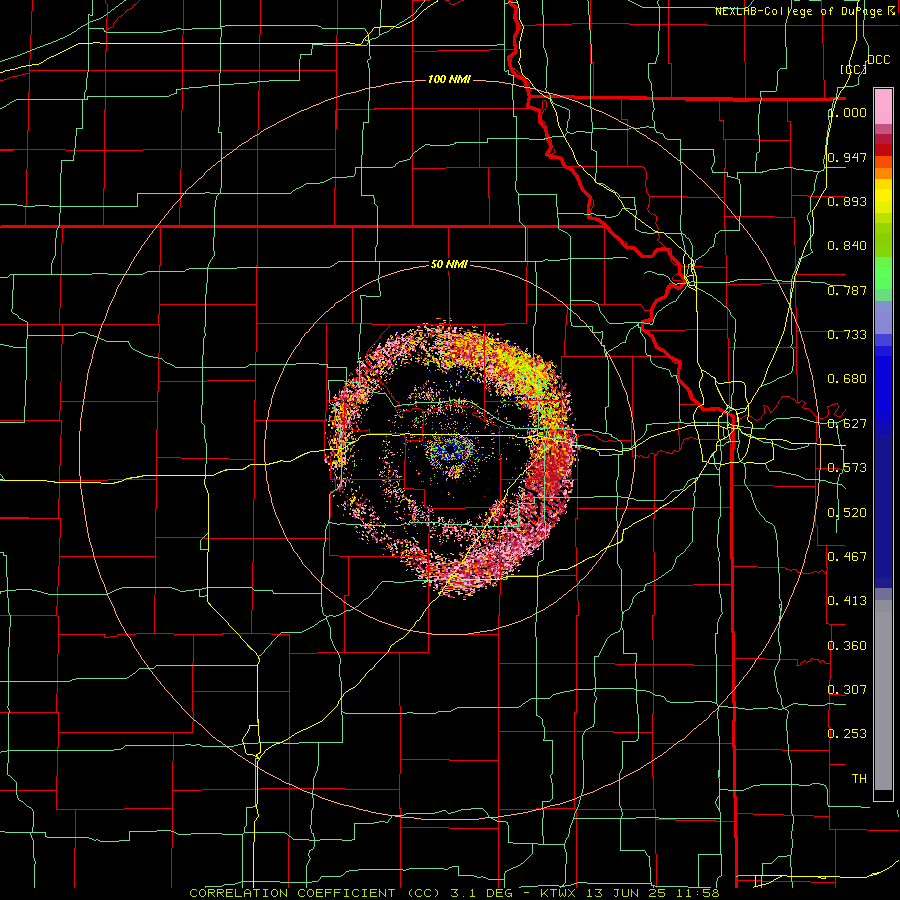Click the 0.733 scale value
This screenshot has height=900, width=900.
click(847, 335)
